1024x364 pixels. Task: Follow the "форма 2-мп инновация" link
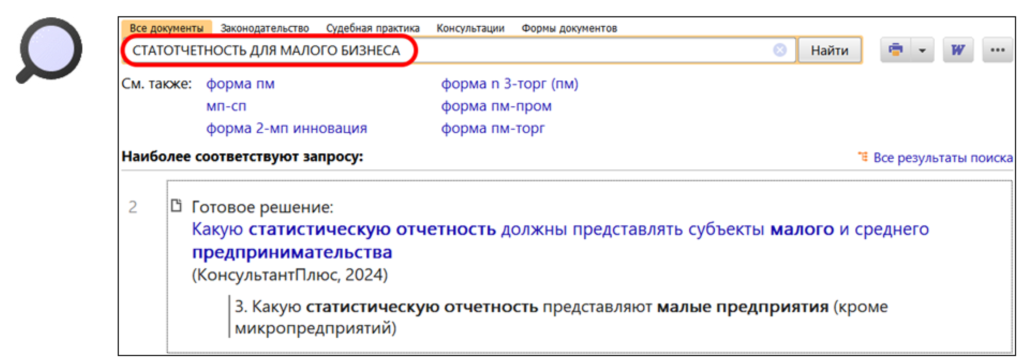tap(287, 128)
